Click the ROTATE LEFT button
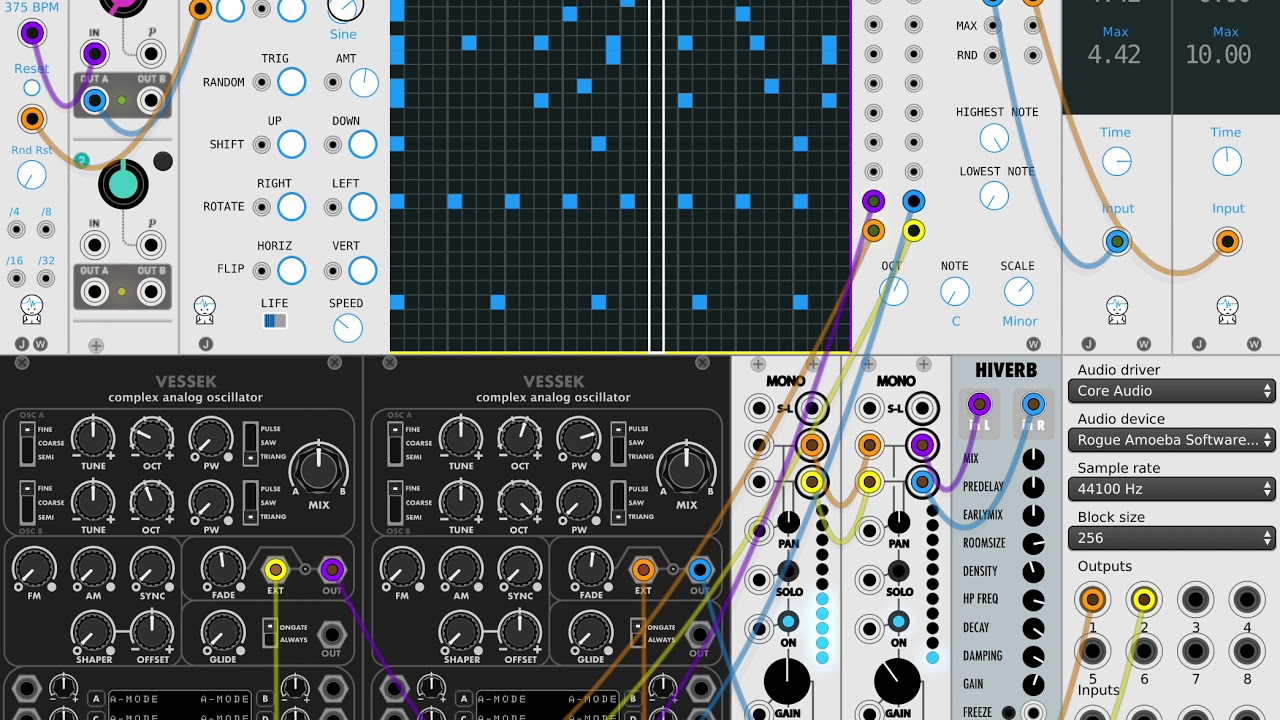The height and width of the screenshot is (720, 1280). [x=362, y=207]
